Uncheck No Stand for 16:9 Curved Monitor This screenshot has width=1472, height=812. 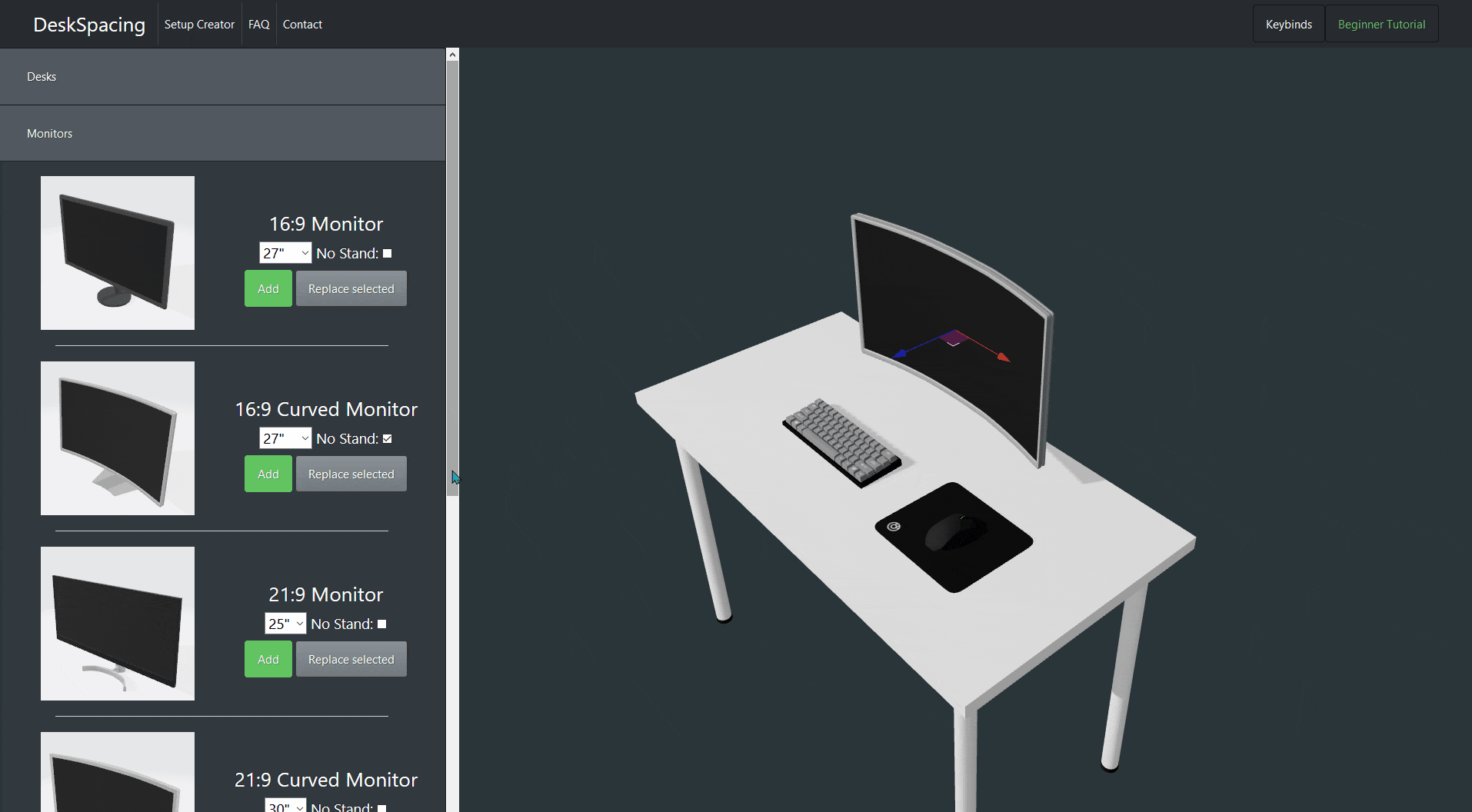pyautogui.click(x=388, y=438)
